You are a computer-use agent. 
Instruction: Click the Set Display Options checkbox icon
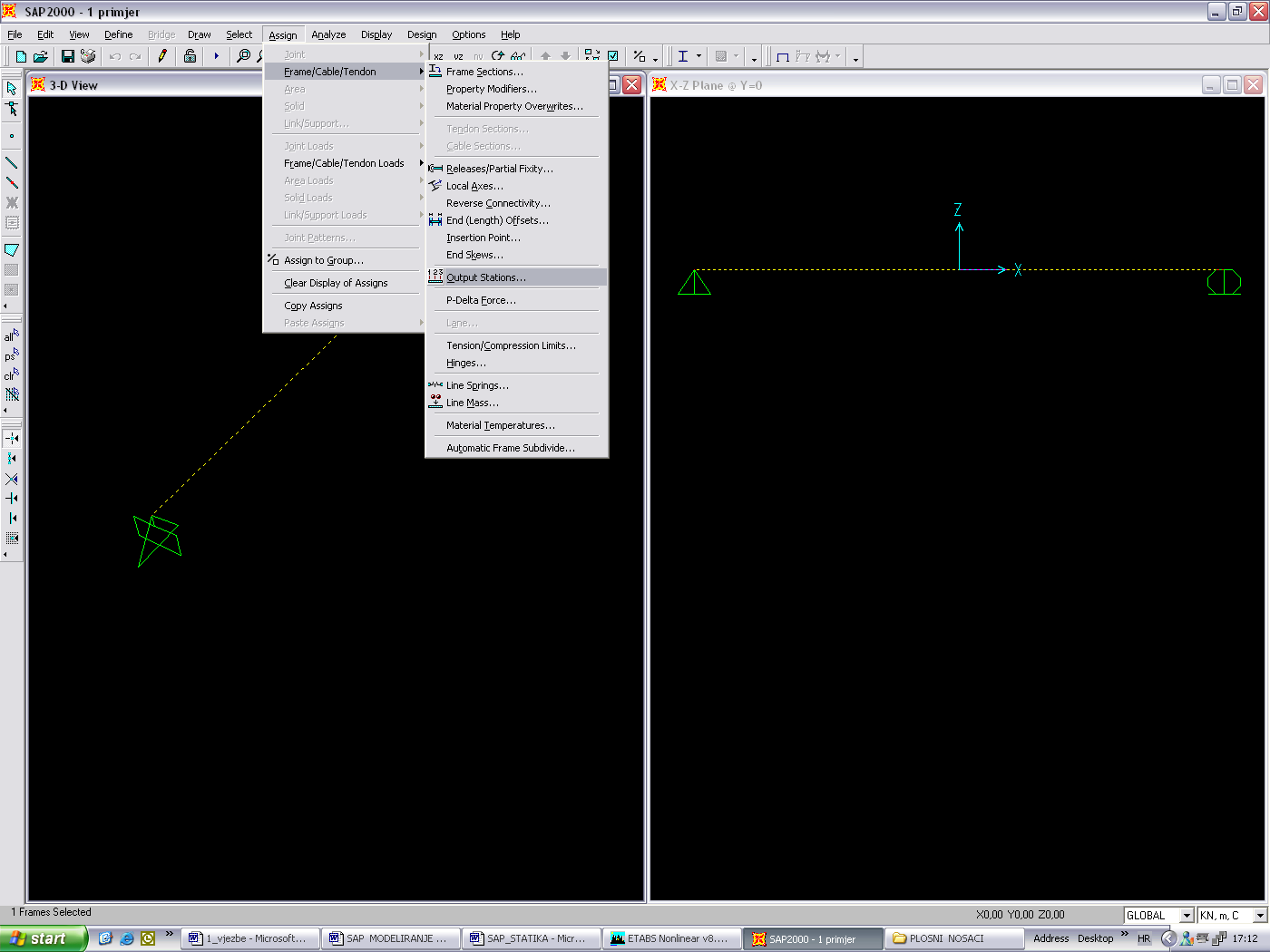[x=613, y=56]
